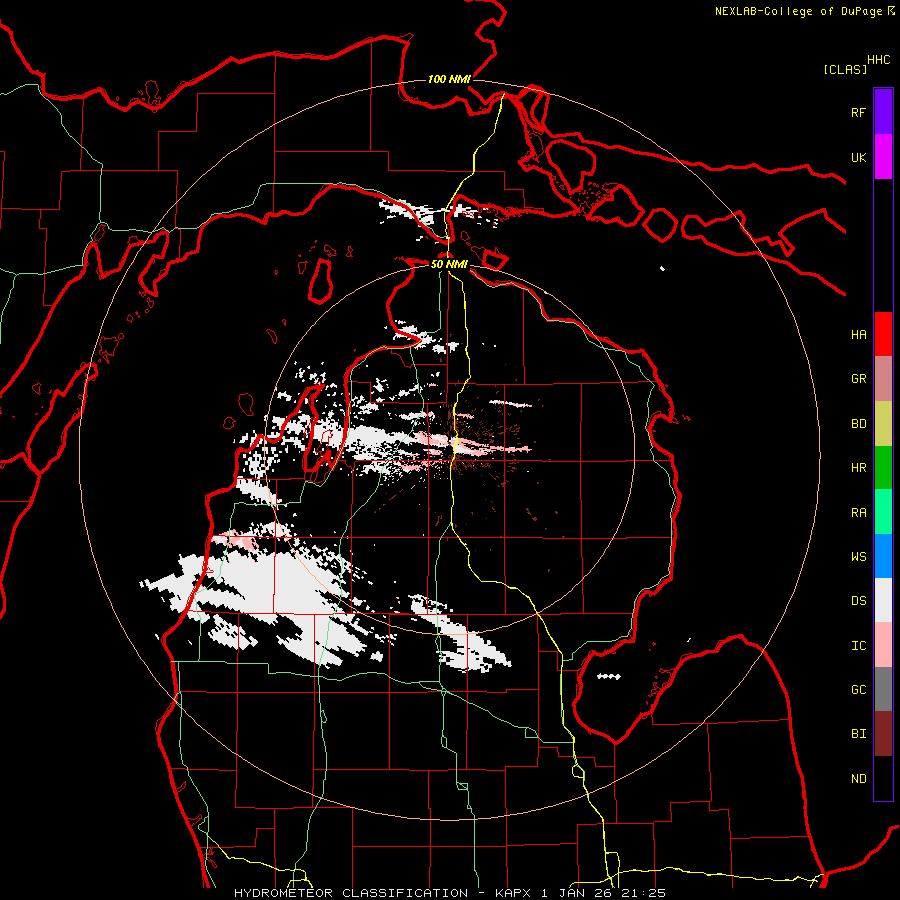Select the BD yellow legend swatch
The width and height of the screenshot is (900, 900).
coord(883,424)
